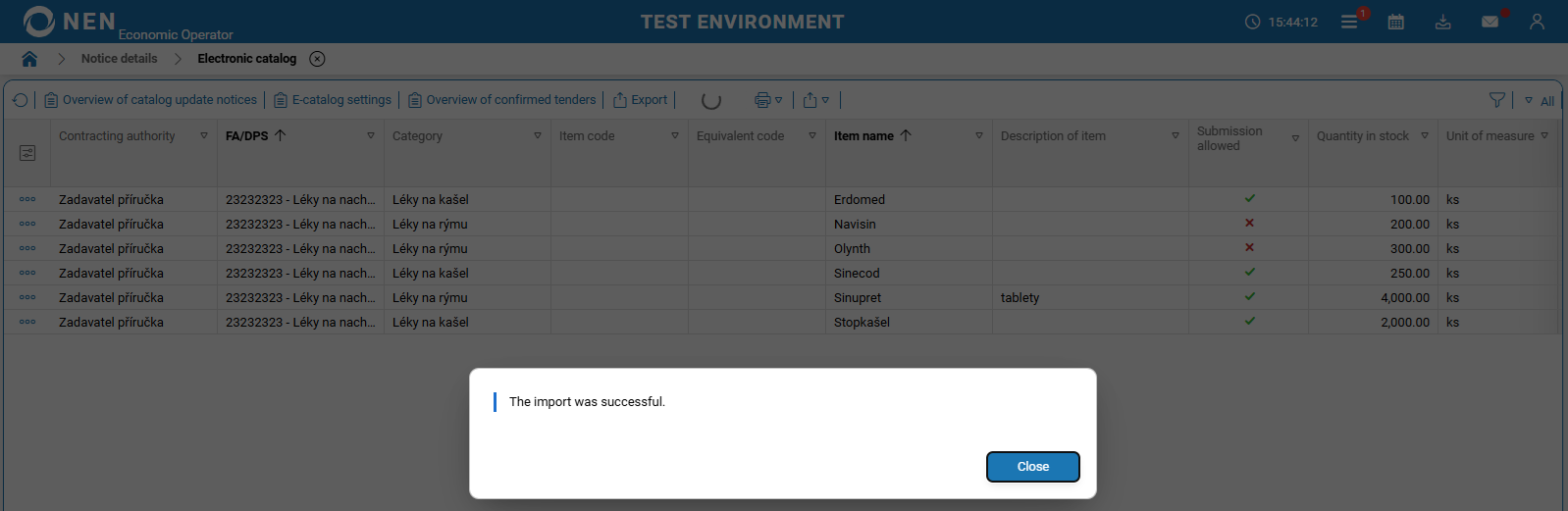Close the import successful dialog
This screenshot has height=511, width=1568.
pos(1032,467)
